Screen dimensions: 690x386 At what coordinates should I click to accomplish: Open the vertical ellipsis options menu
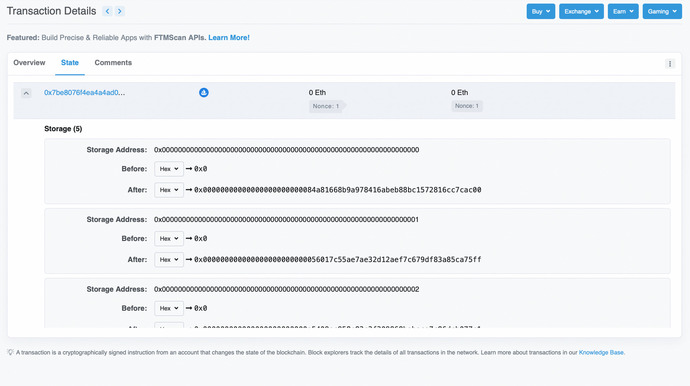(670, 64)
